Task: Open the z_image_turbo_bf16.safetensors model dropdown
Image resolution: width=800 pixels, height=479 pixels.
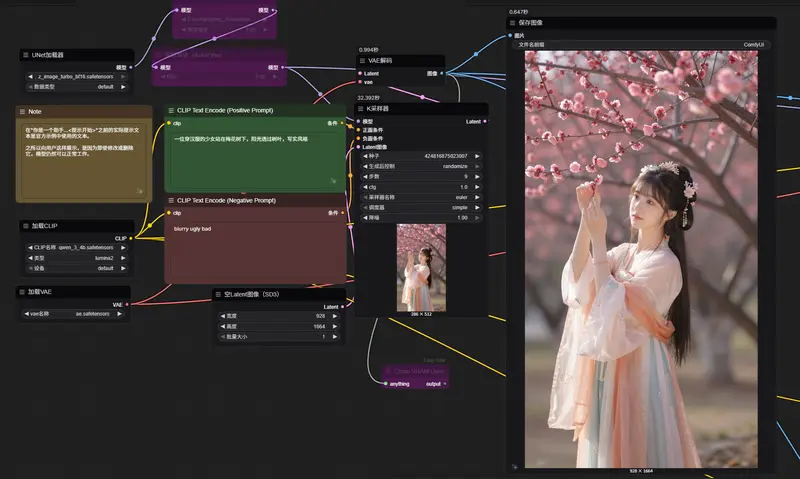Action: click(77, 77)
